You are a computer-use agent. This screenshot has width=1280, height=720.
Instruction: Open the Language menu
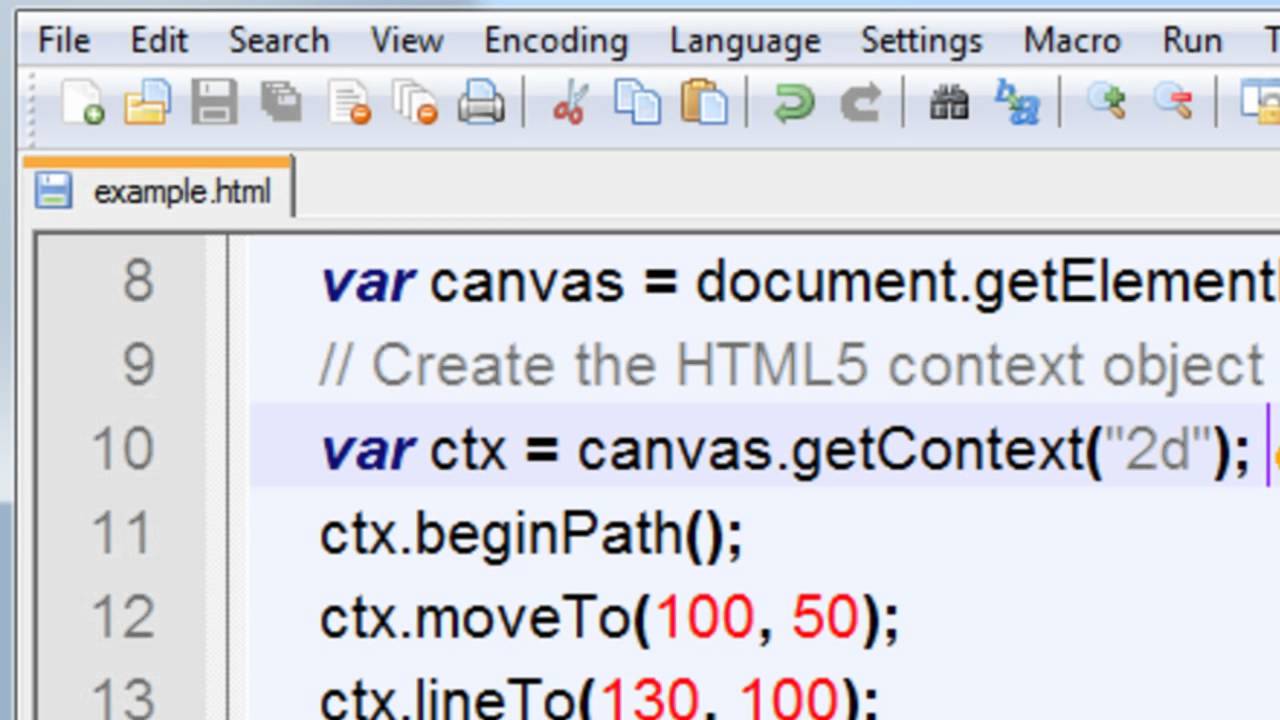tap(745, 40)
